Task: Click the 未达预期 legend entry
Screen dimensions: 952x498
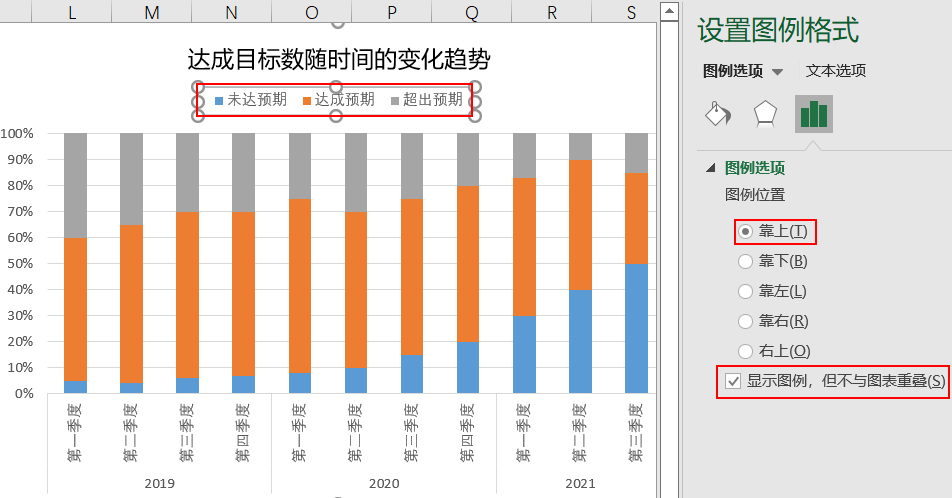Action: pos(257,100)
